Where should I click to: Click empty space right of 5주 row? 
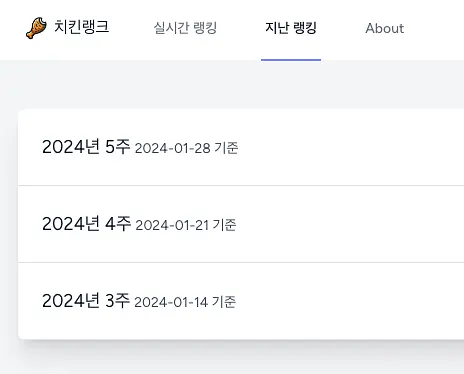point(350,147)
